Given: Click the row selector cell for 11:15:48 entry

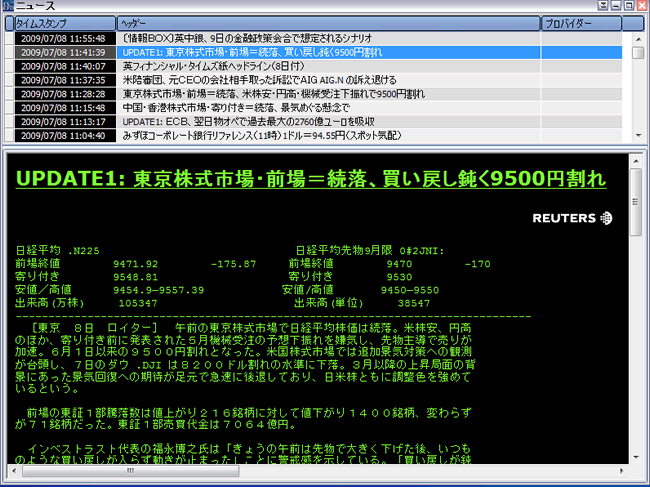Looking at the screenshot, I should point(10,108).
